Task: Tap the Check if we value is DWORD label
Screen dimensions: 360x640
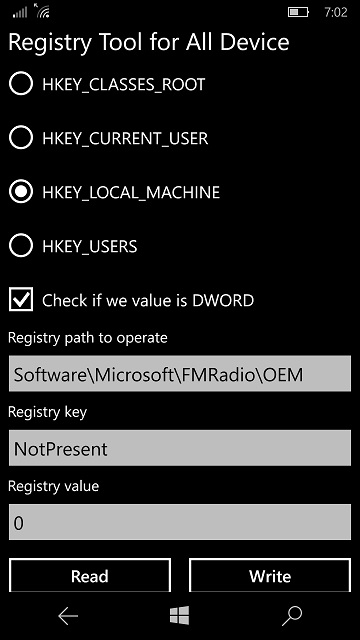Action: click(x=148, y=300)
